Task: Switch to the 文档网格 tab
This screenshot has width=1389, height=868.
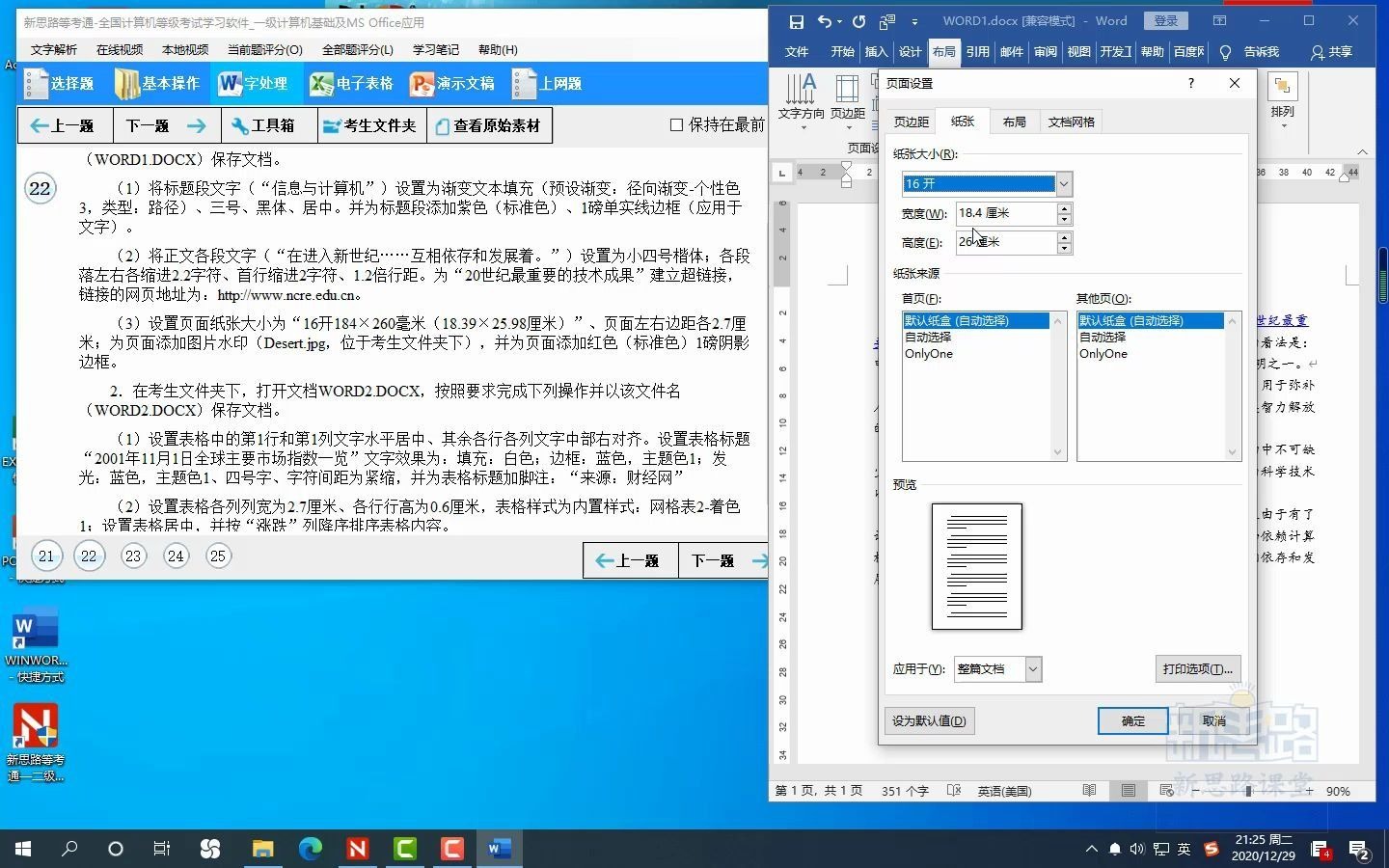Action: click(1070, 122)
